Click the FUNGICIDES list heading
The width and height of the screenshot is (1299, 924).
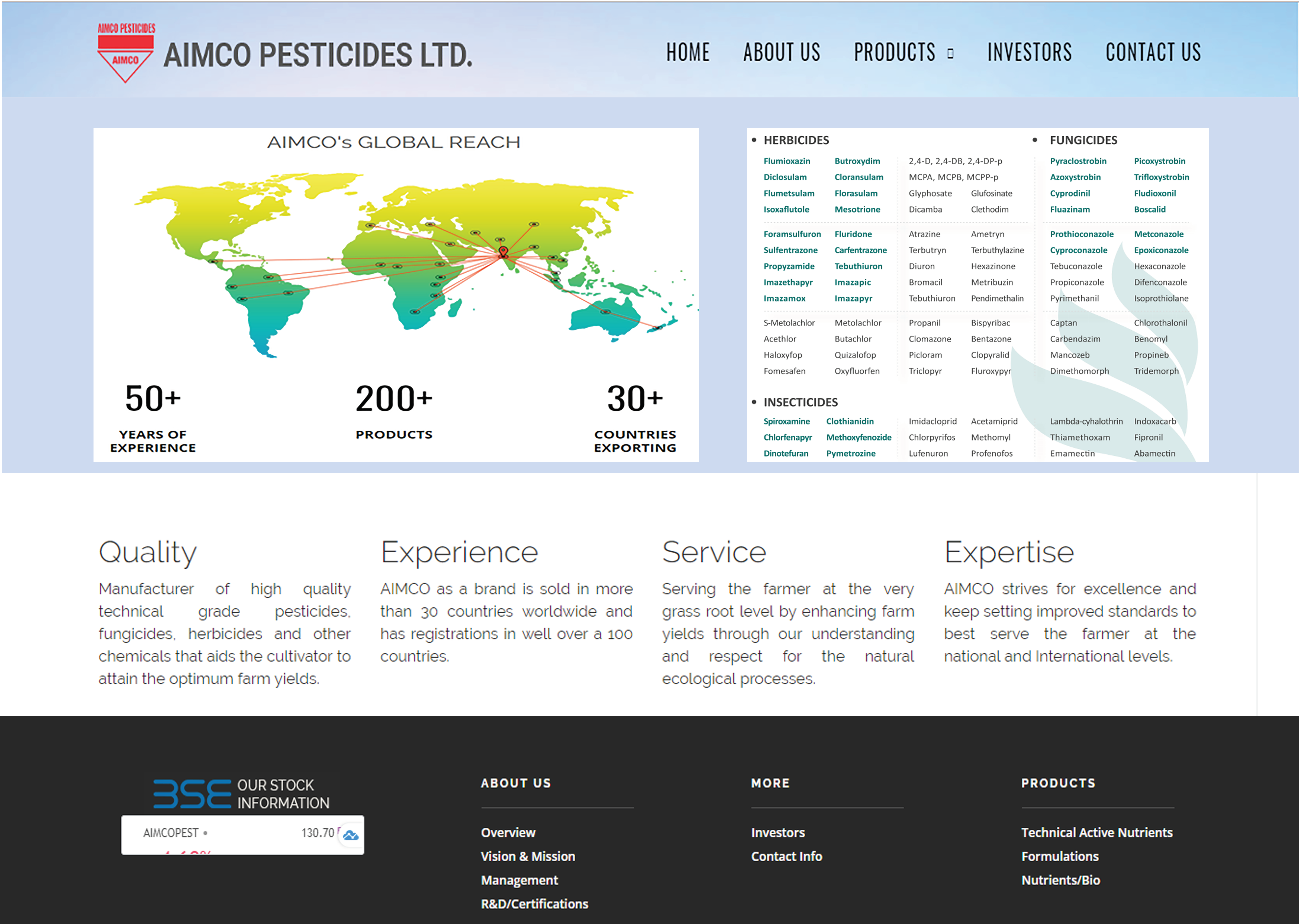coord(1083,140)
